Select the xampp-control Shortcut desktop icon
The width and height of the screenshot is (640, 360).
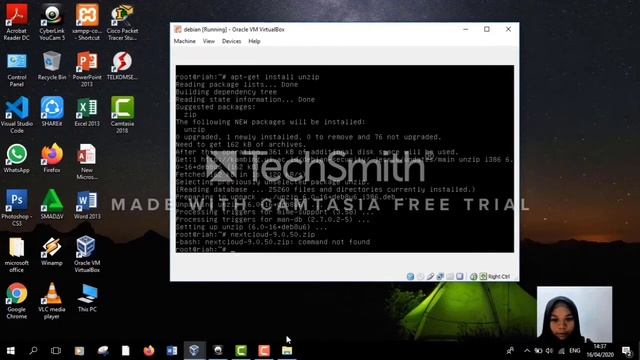87,22
